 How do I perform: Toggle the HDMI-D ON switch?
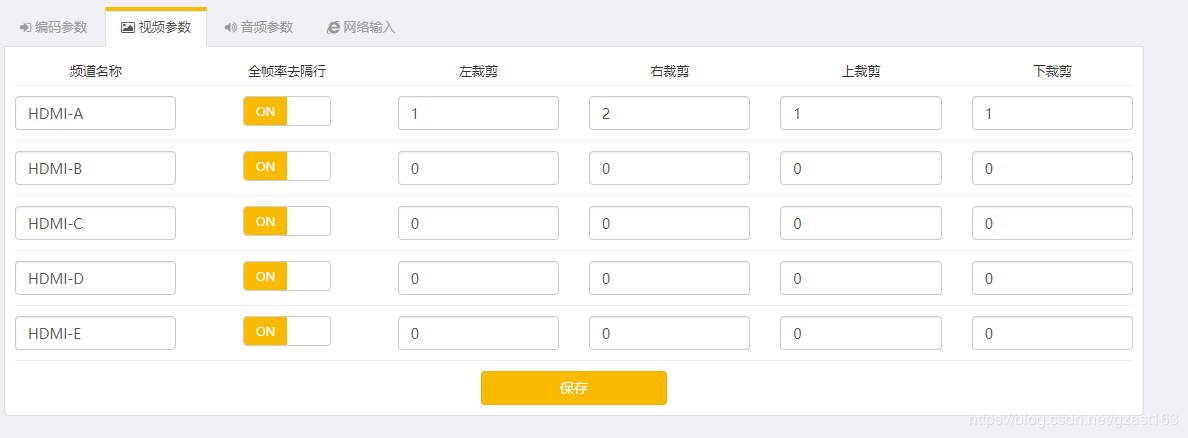(x=286, y=277)
